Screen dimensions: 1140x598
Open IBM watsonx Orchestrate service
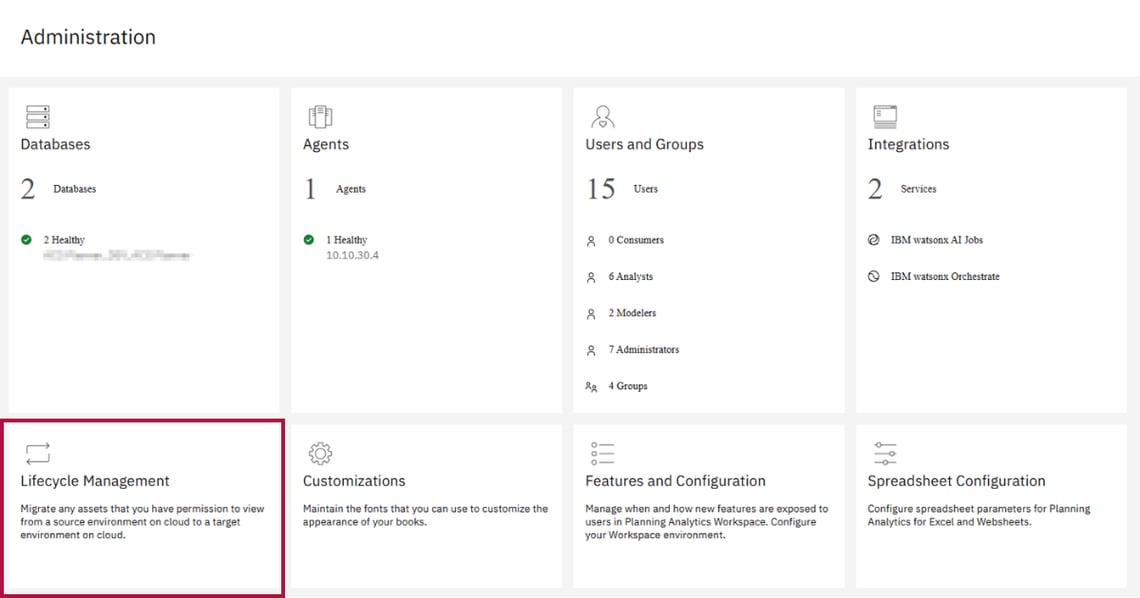944,277
